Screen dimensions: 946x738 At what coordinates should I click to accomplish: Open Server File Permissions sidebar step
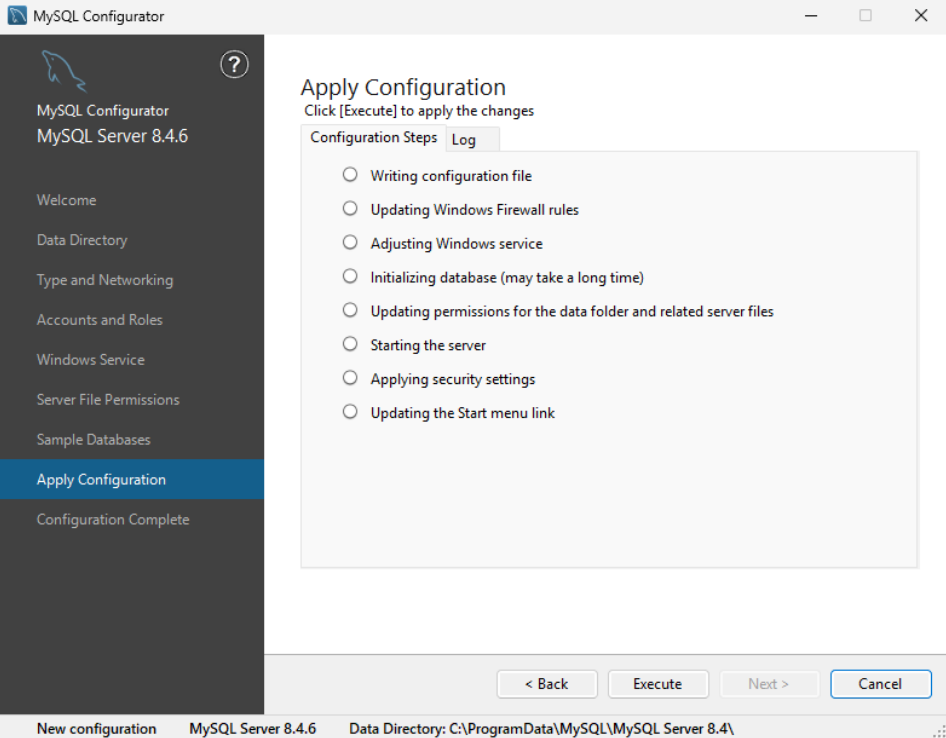pos(108,400)
